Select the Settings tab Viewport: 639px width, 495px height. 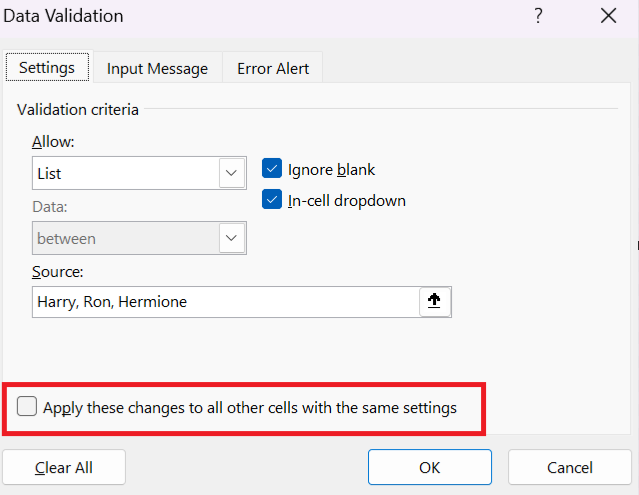tap(47, 68)
